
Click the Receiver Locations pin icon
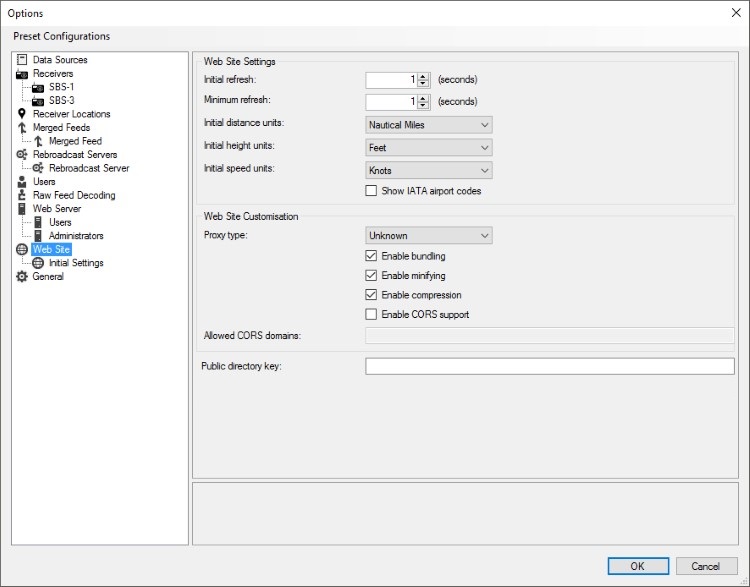[22, 114]
